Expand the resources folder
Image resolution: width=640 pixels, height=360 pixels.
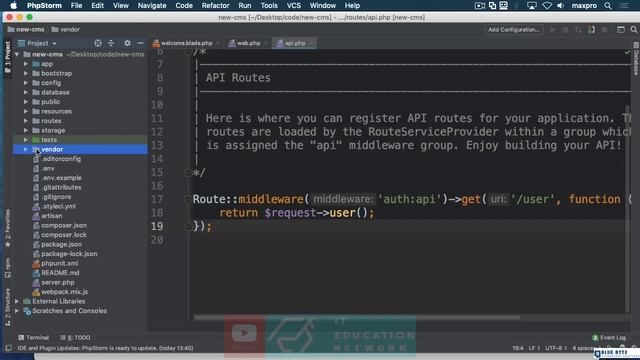[x=26, y=111]
